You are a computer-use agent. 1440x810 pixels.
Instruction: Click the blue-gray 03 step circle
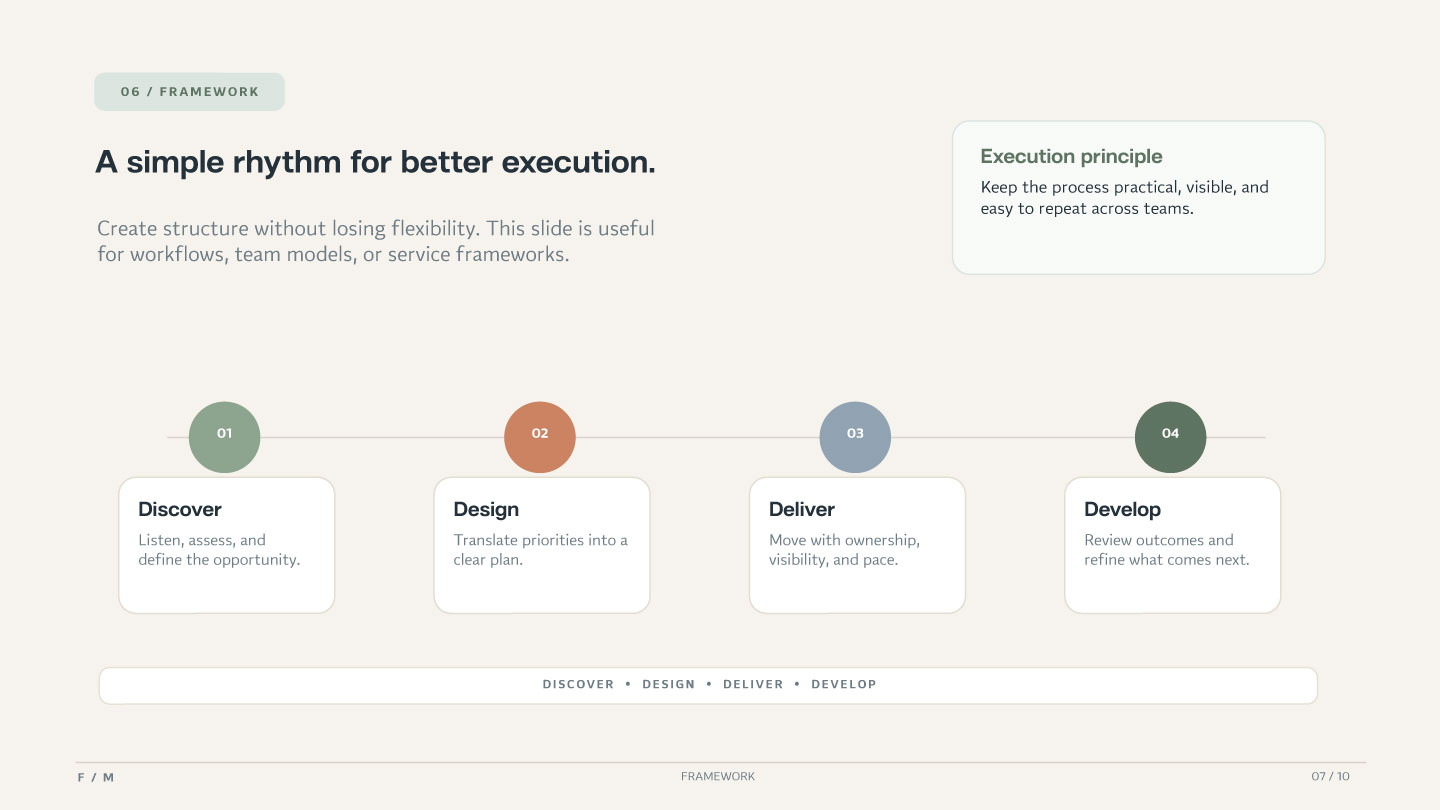(855, 437)
